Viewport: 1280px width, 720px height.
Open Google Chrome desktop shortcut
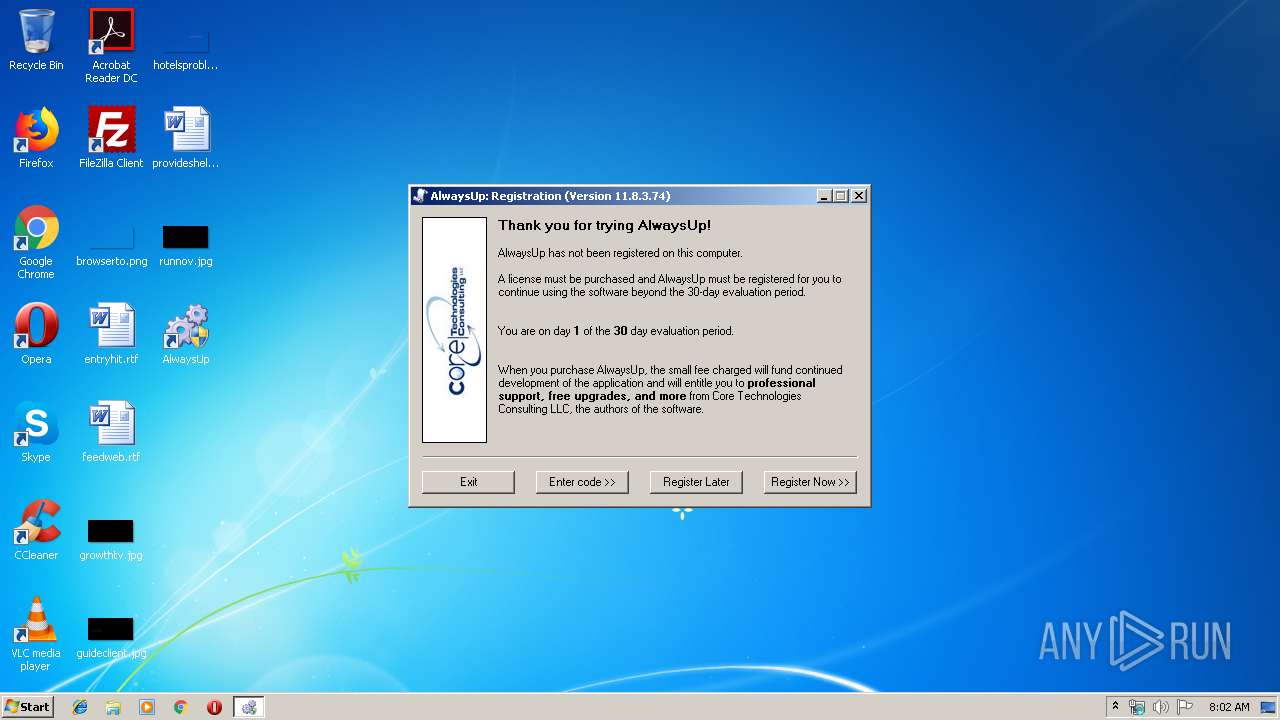click(x=36, y=243)
